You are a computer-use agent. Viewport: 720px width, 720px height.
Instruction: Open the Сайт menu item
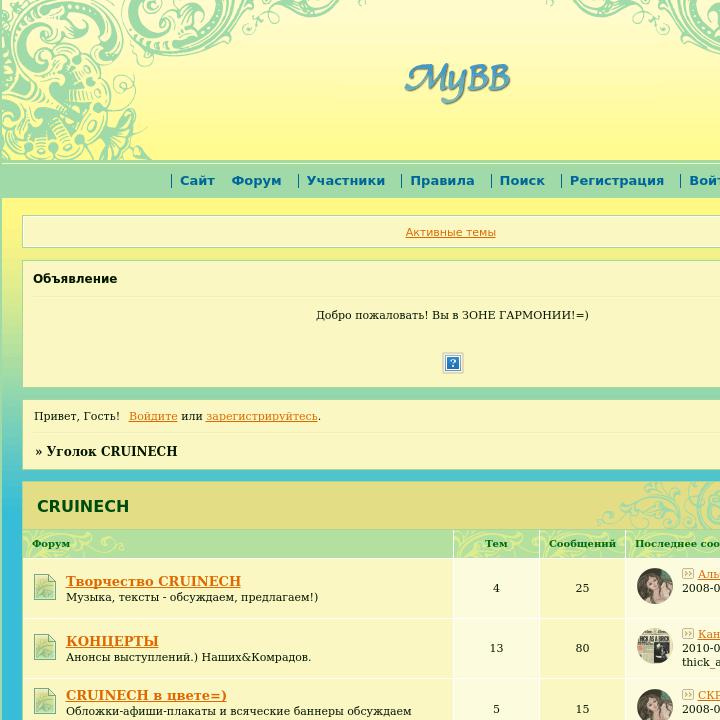tap(197, 181)
